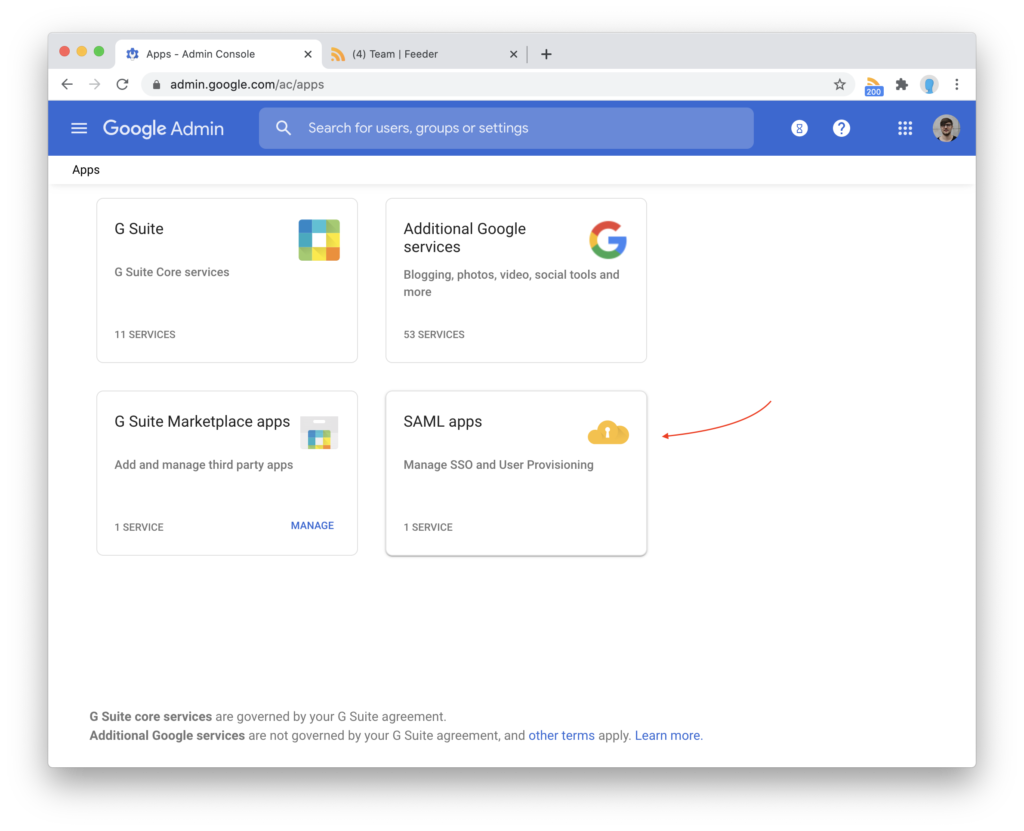Click Manage SSO and User Provisioning text
Viewport: 1024px width, 831px height.
tap(498, 465)
